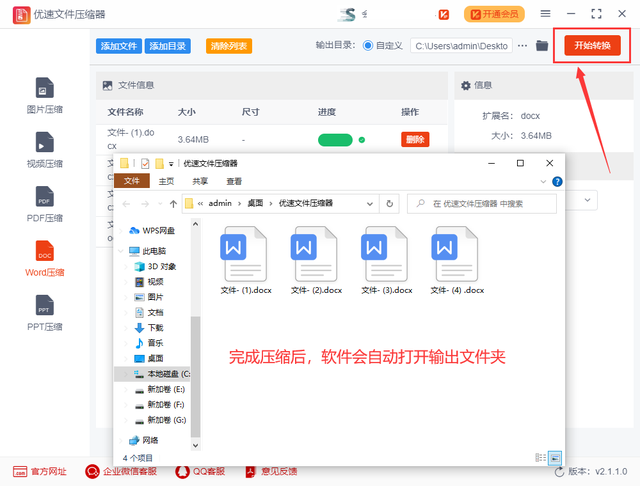Select 文档 folder in navigation tree
640x486 pixels.
tap(149, 313)
